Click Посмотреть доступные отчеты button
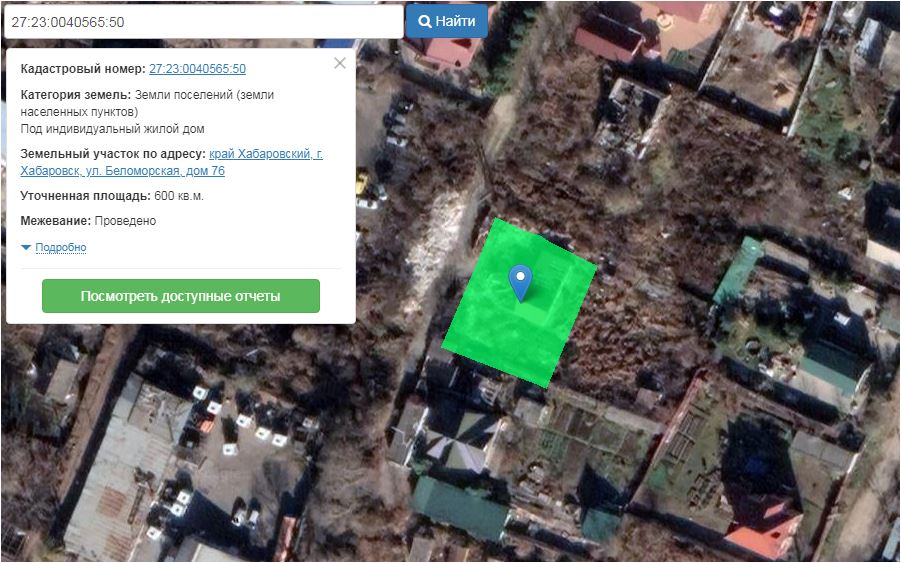901x563 pixels. (x=180, y=296)
